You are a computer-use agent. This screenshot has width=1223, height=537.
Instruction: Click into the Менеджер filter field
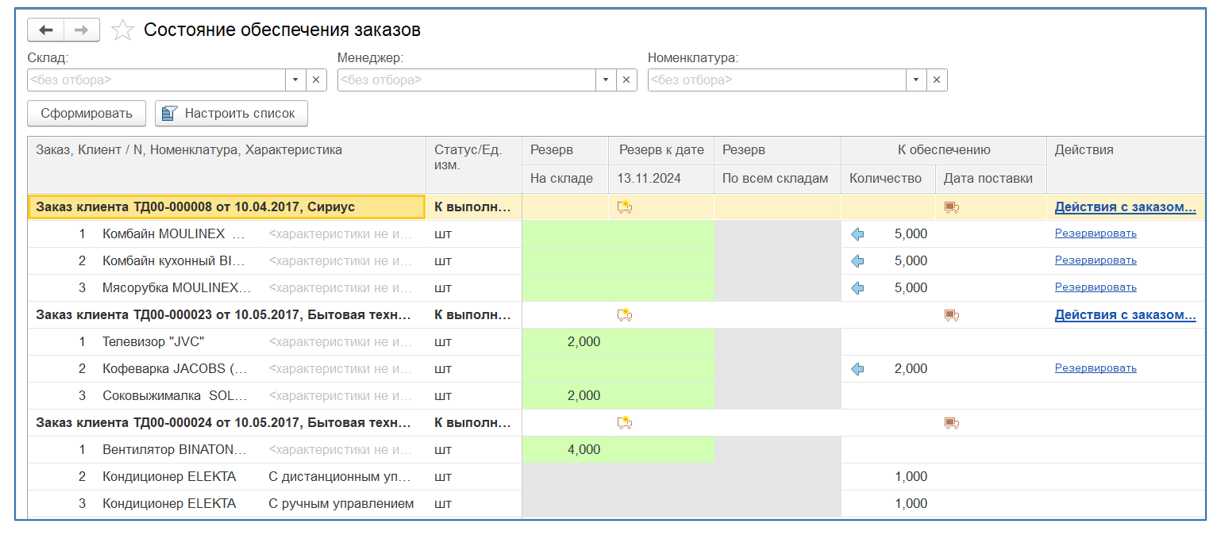click(x=466, y=80)
